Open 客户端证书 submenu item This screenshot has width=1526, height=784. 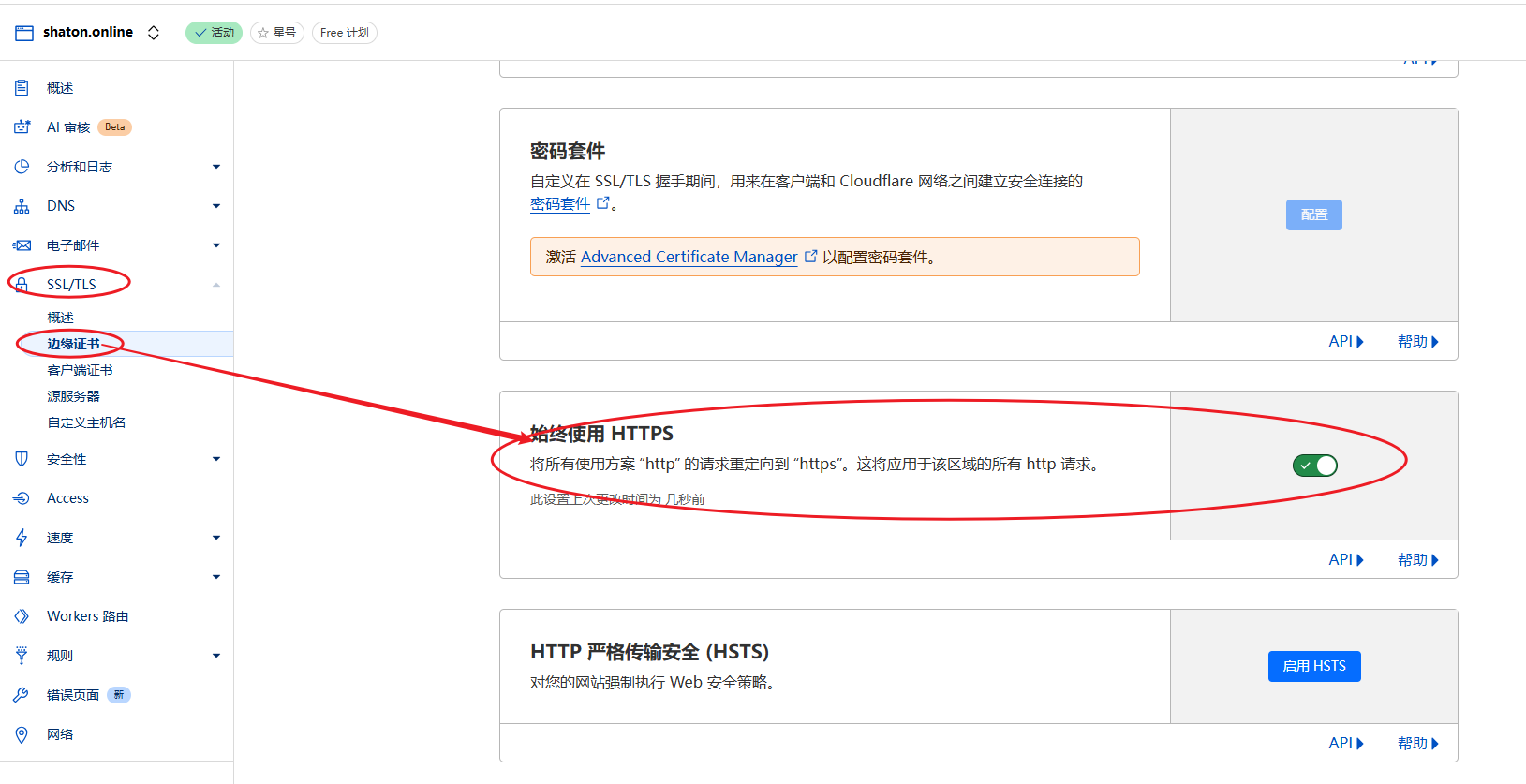tap(80, 370)
